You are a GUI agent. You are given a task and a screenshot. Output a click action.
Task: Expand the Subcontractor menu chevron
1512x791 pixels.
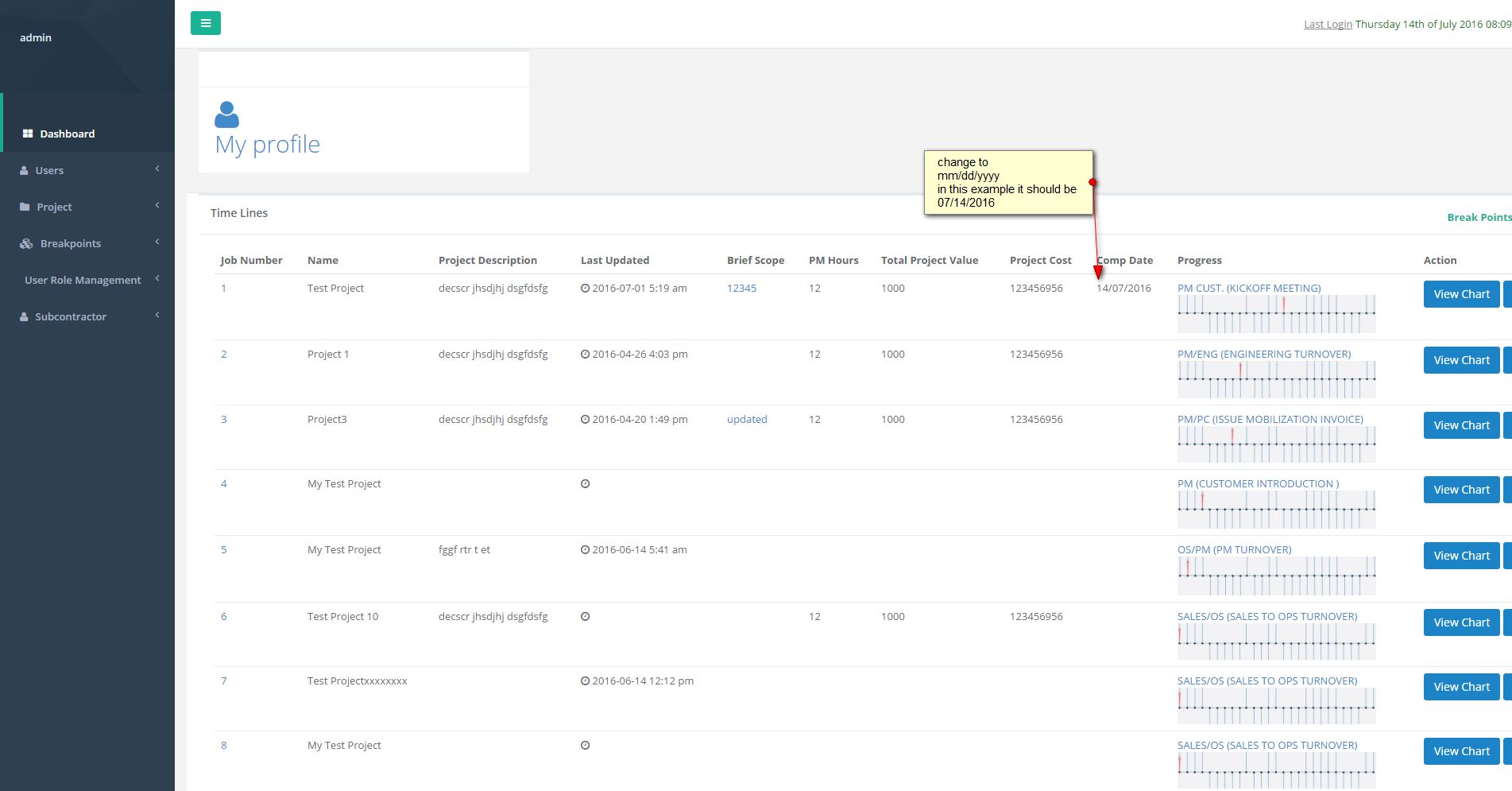click(157, 315)
